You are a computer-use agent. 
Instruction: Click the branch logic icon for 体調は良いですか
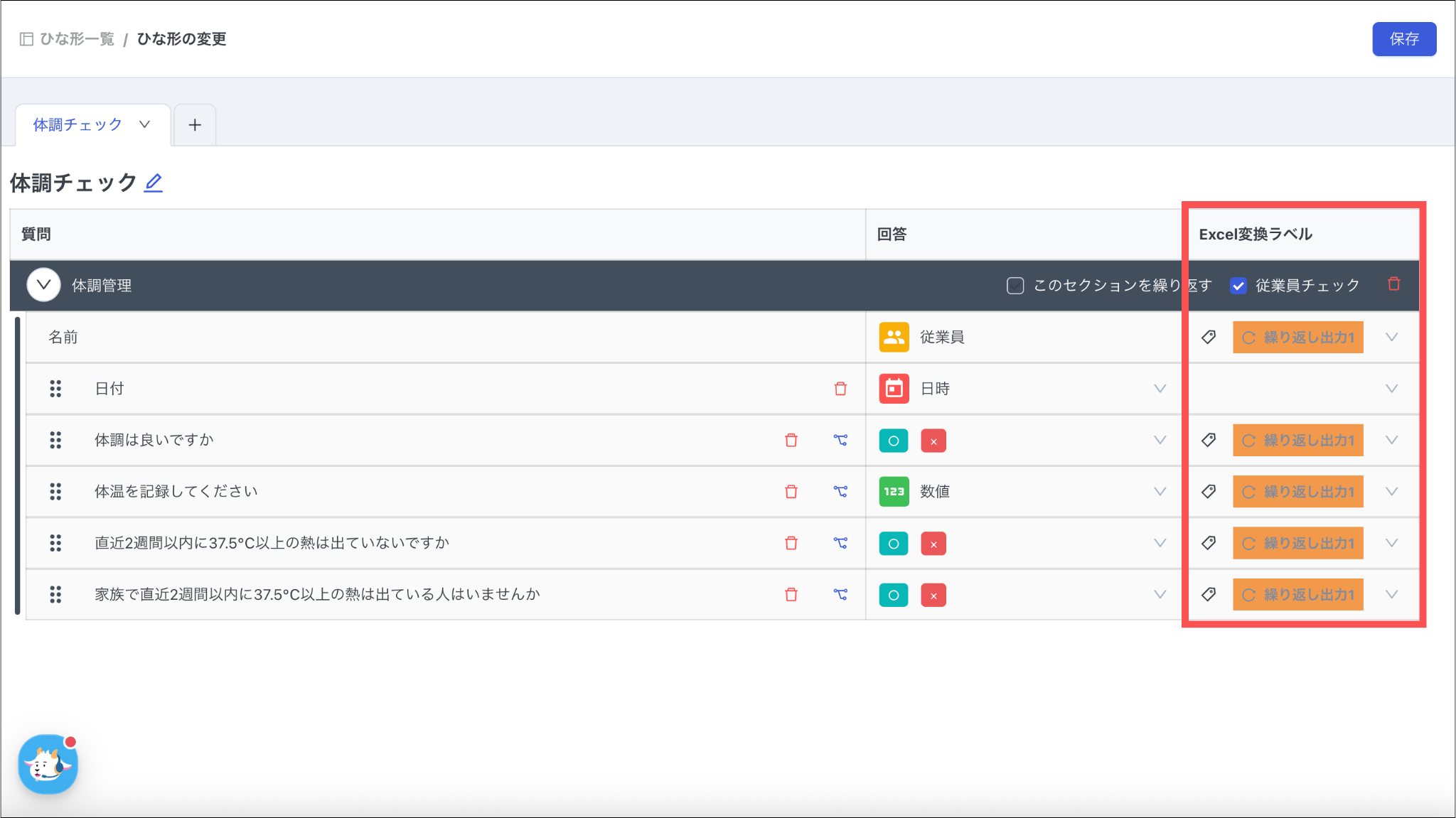pyautogui.click(x=840, y=441)
